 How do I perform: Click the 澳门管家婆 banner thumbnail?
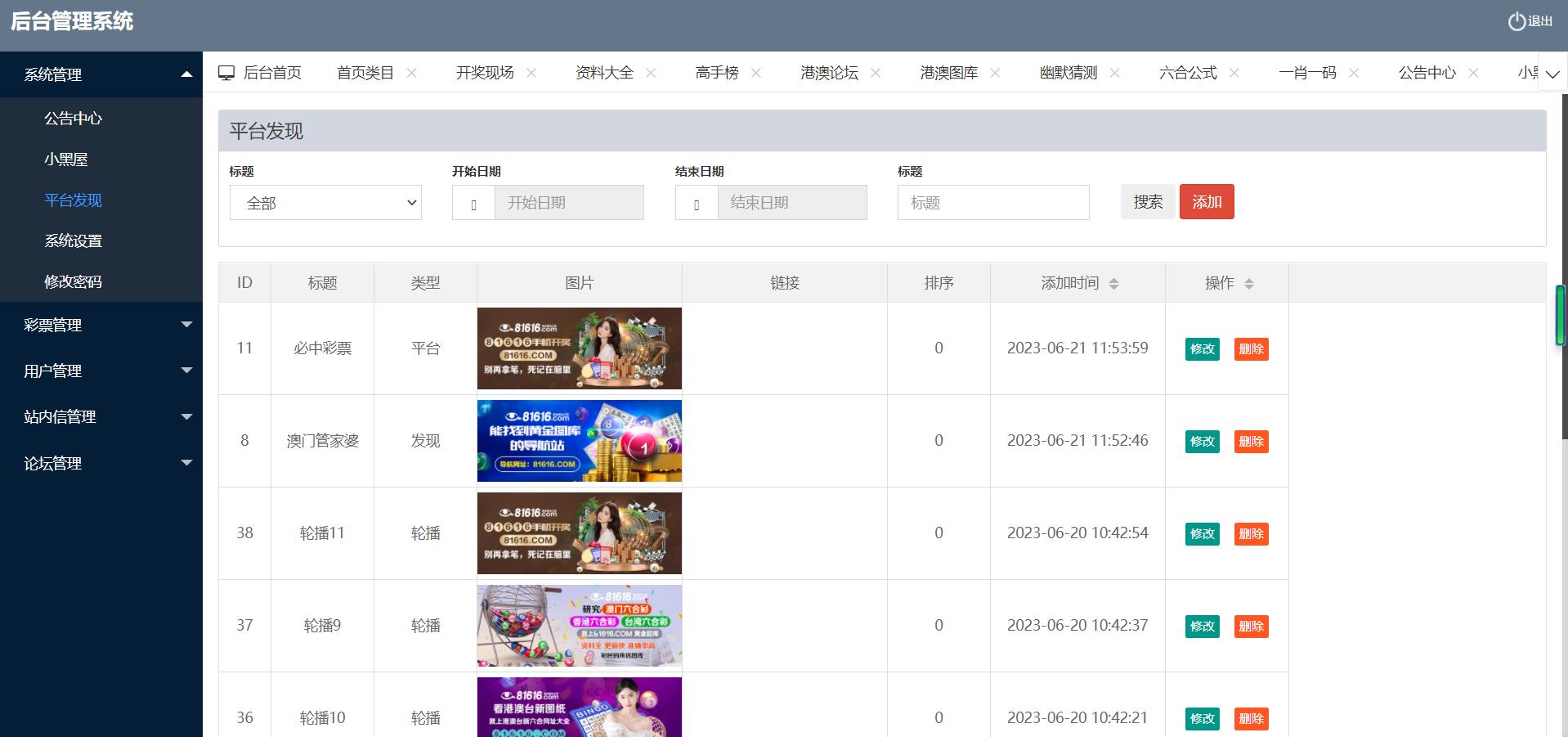[x=580, y=441]
